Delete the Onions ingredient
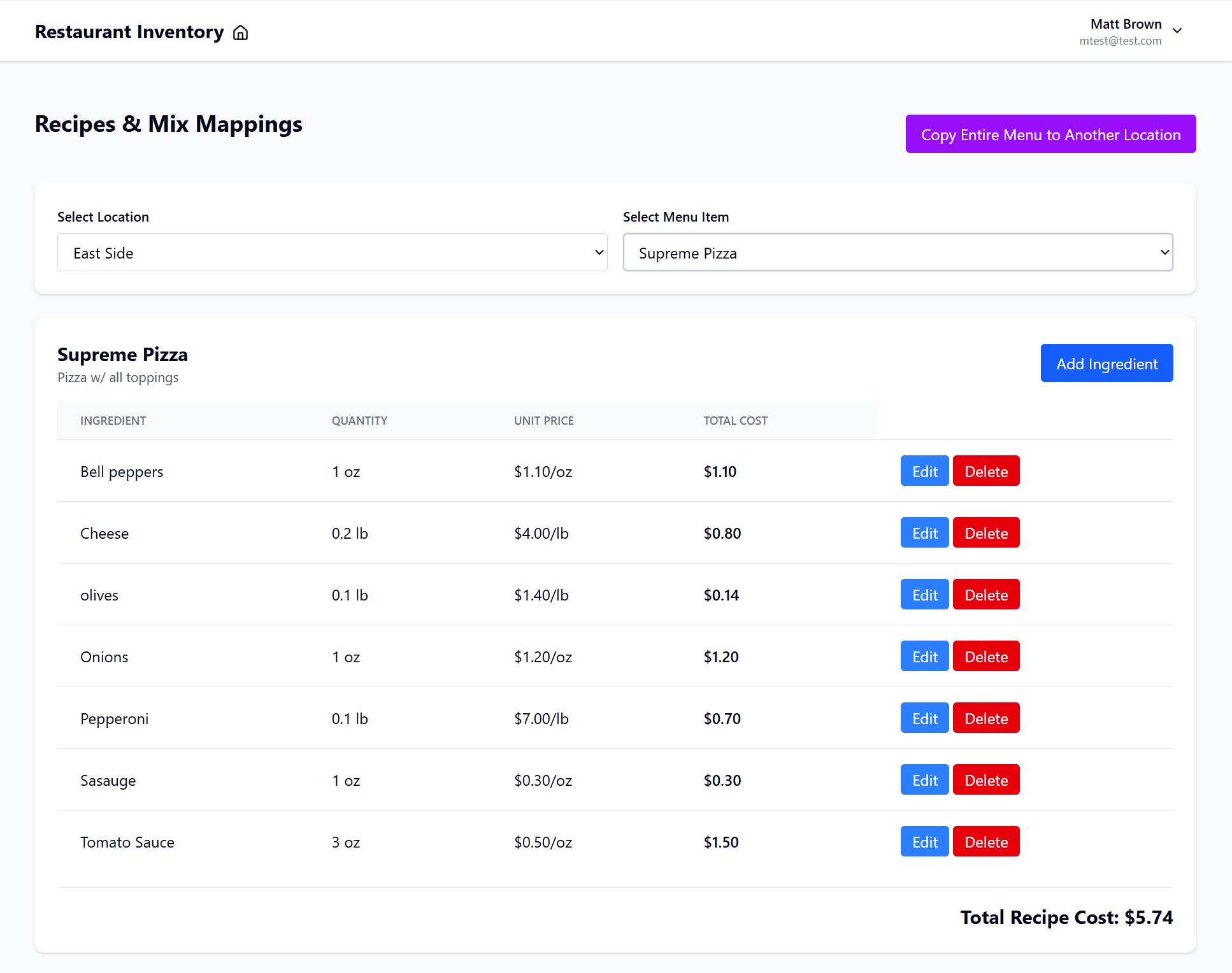Image resolution: width=1232 pixels, height=973 pixels. pos(986,656)
